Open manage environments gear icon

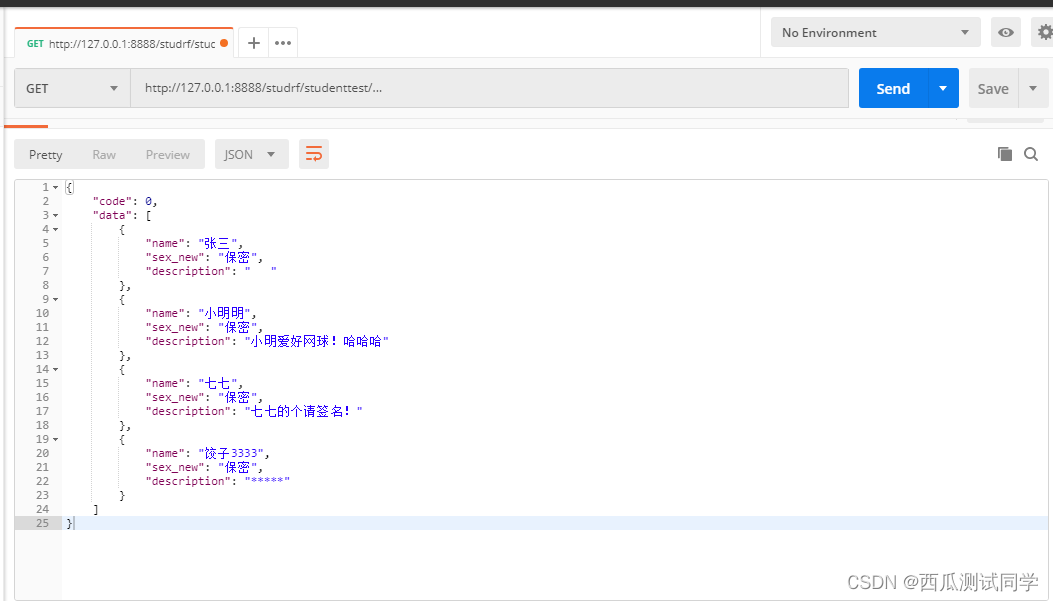pyautogui.click(x=1044, y=32)
